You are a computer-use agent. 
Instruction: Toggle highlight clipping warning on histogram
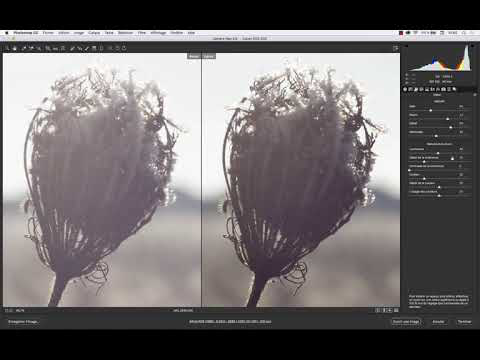coord(472,46)
